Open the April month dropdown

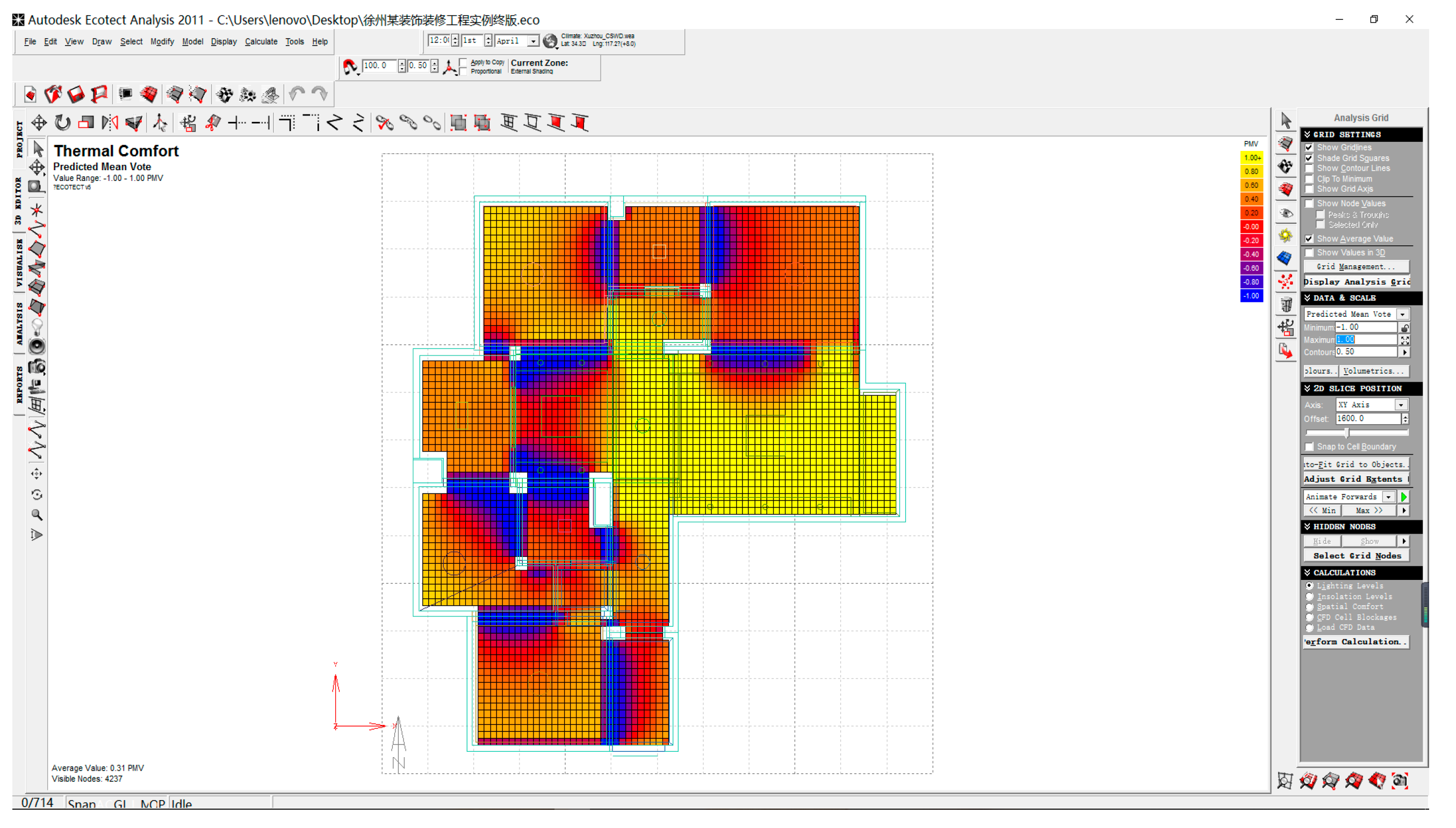coord(533,41)
